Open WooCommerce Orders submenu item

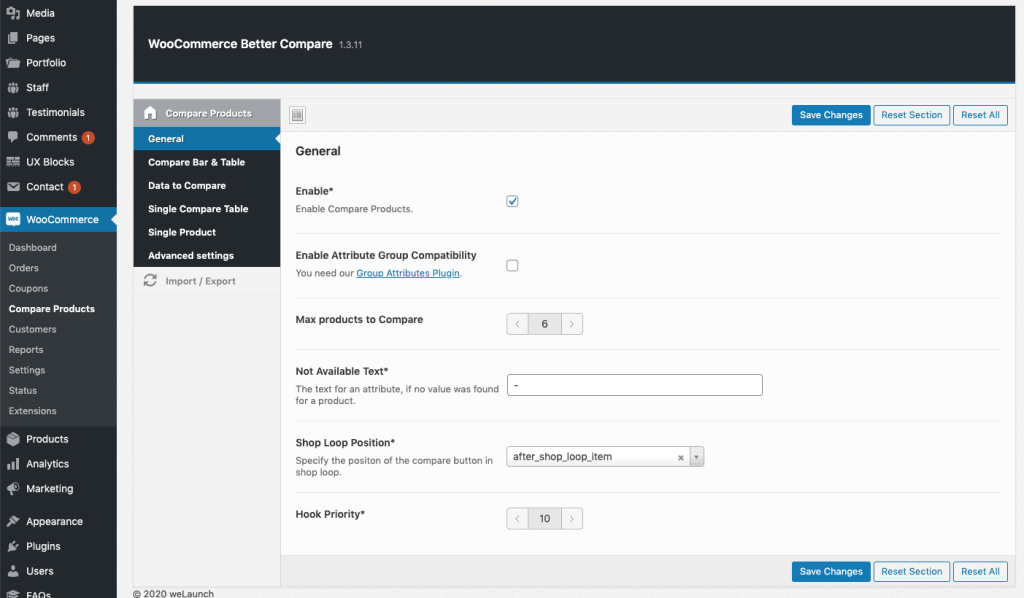[x=24, y=268]
